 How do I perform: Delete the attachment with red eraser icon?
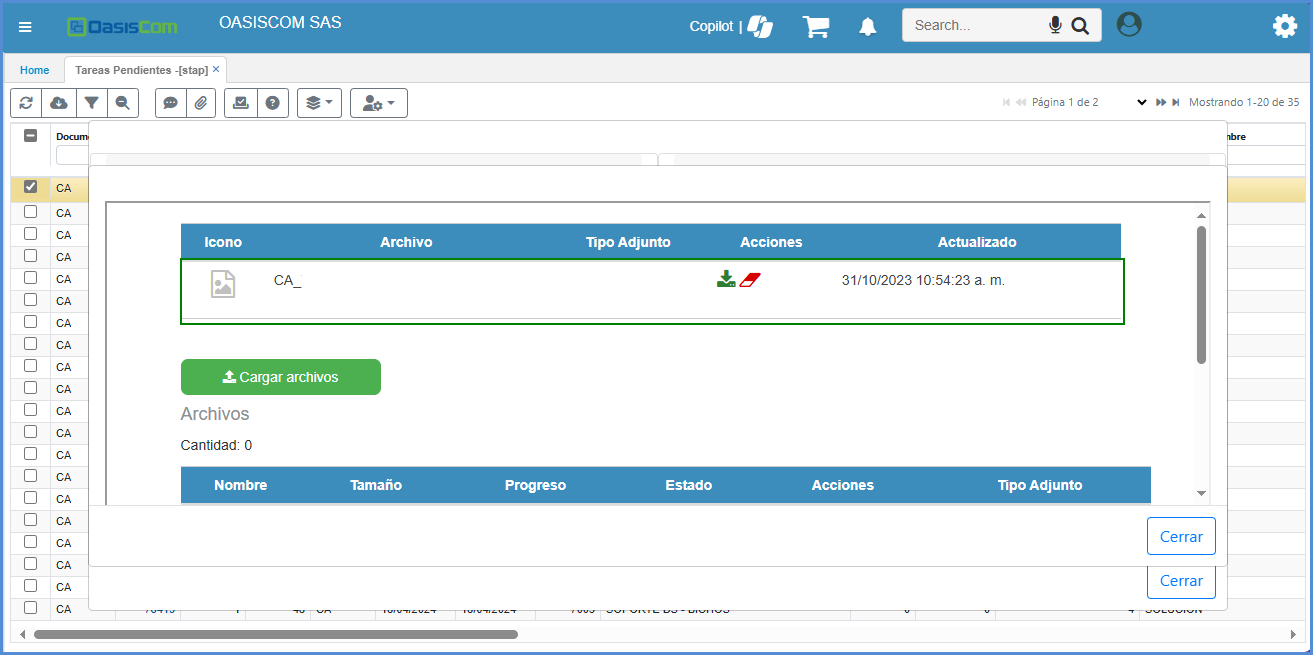click(x=751, y=280)
